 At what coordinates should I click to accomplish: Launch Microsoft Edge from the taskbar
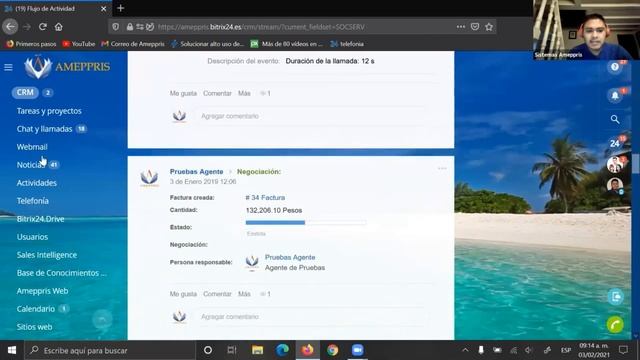click(282, 350)
